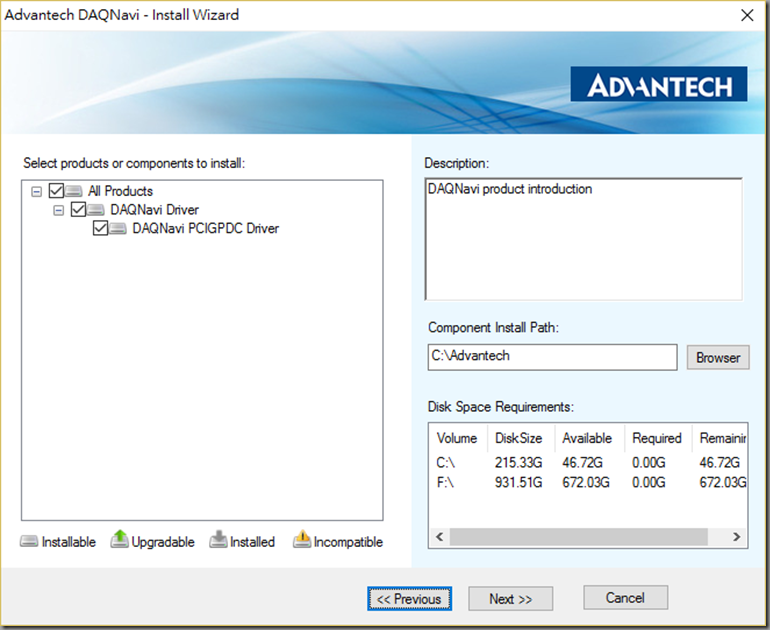Click the DAQNavi PCIGPDC Driver drive icon

pyautogui.click(x=118, y=229)
